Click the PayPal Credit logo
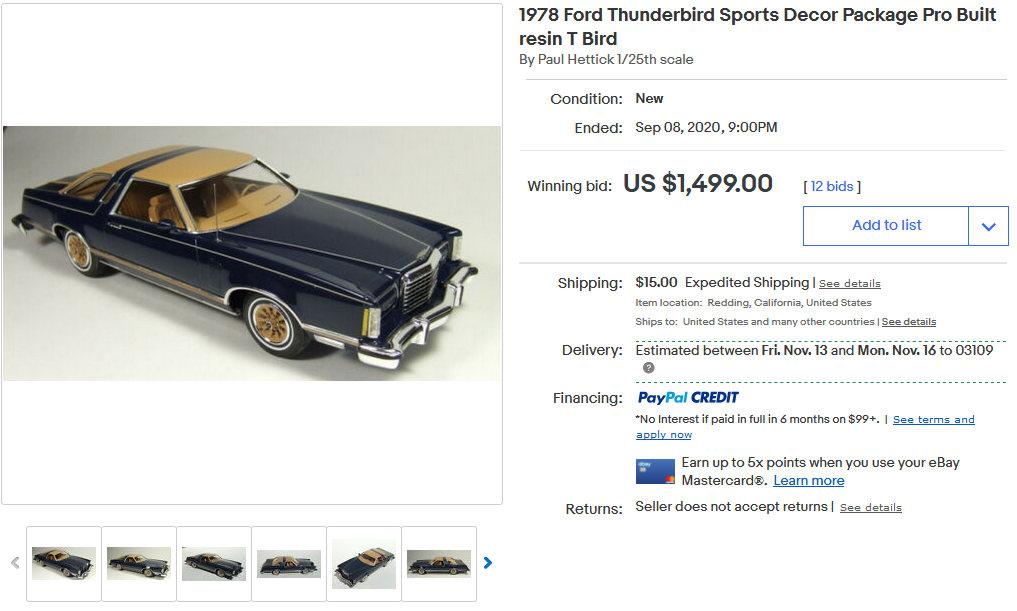The image size is (1017, 611). tap(687, 398)
